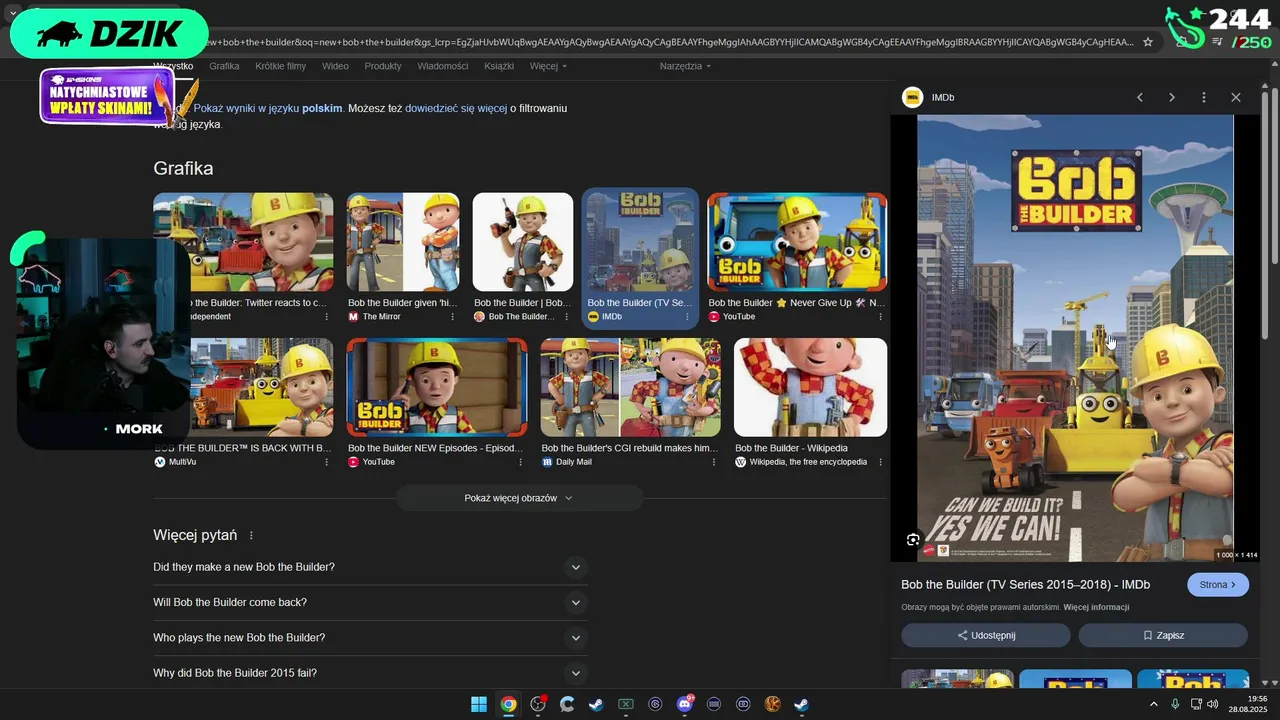Open options dots for top YouTube result
The width and height of the screenshot is (1280, 720).
[x=880, y=317]
